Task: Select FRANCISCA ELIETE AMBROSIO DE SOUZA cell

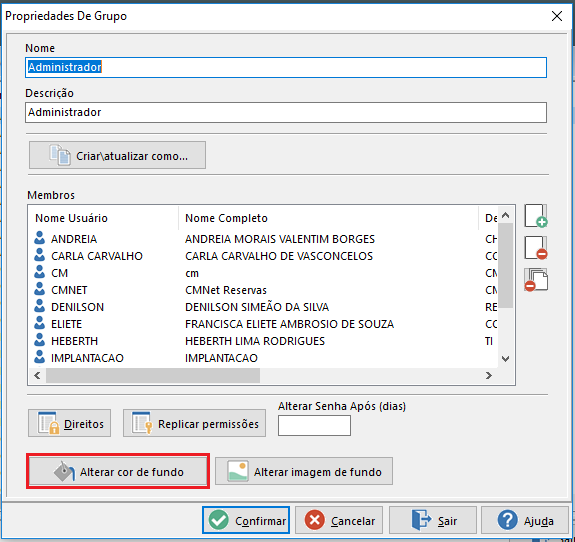Action: coord(289,324)
